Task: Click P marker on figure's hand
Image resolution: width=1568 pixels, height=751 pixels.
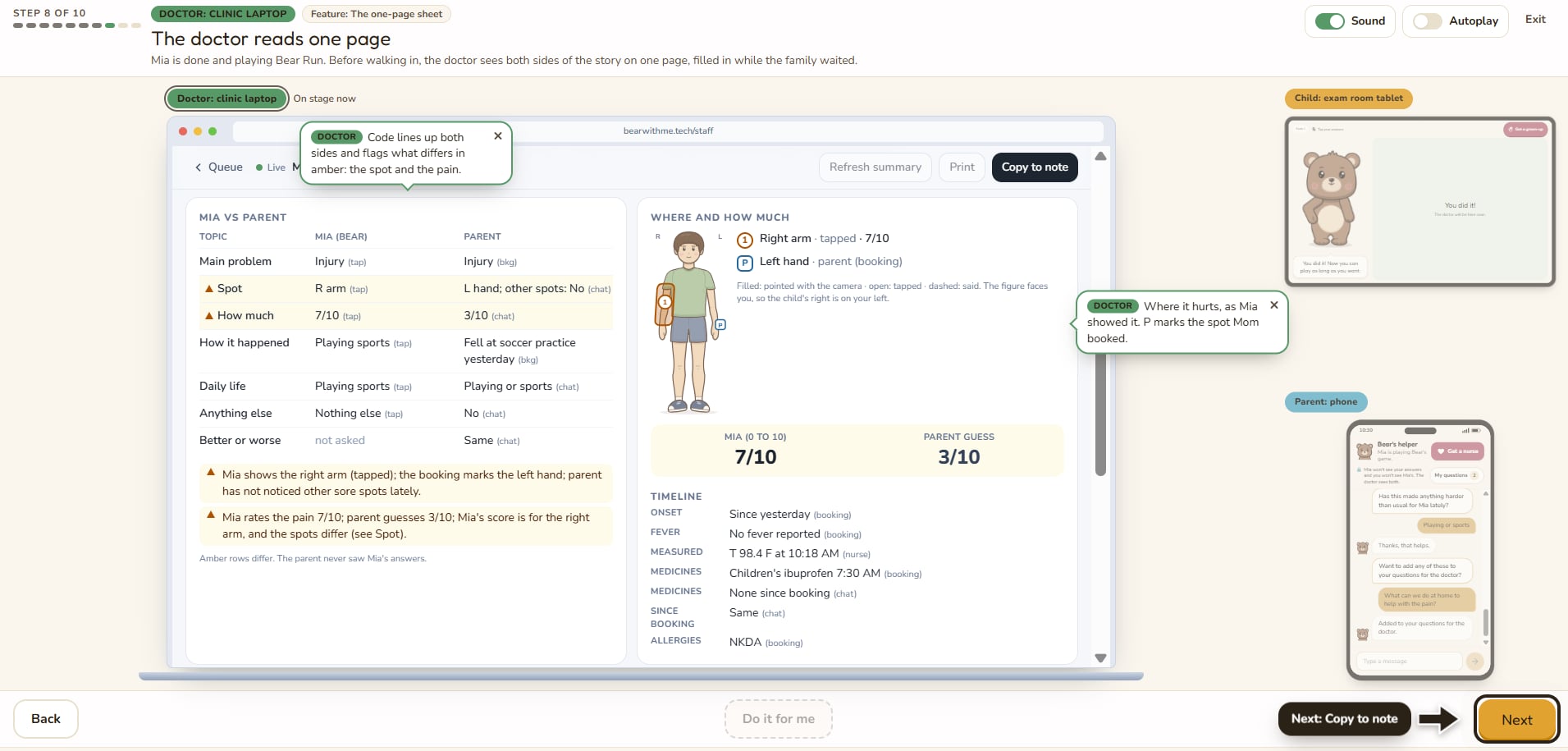Action: click(x=720, y=325)
